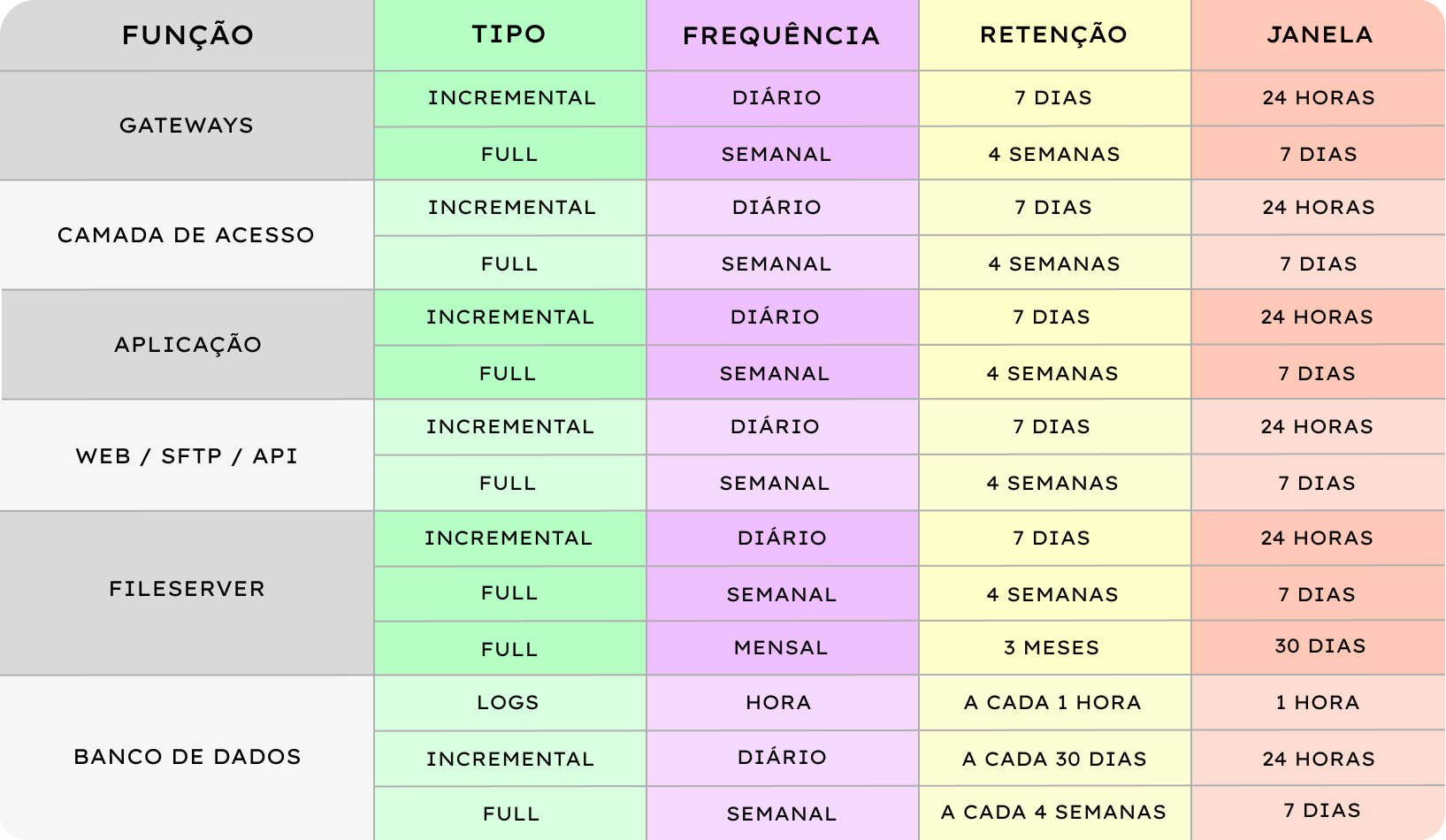Click the A CADA 30 DIAS cell
The image size is (1446, 840).
pyautogui.click(x=1054, y=760)
